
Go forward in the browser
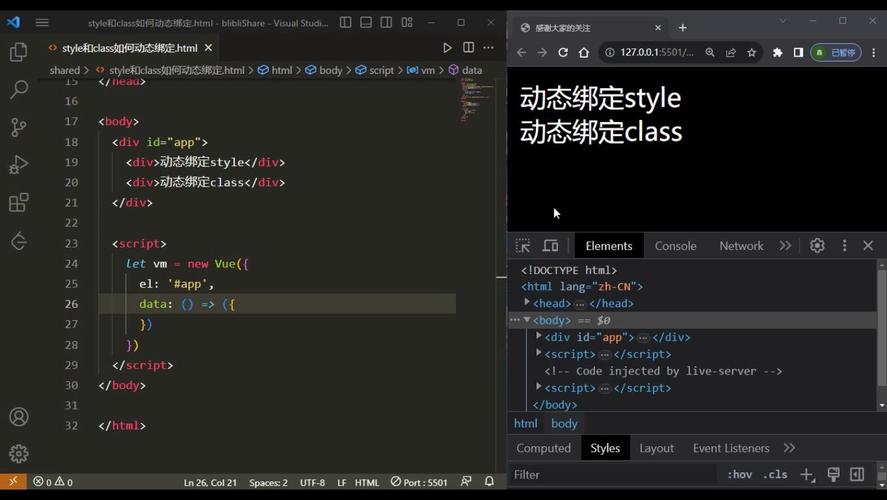point(542,53)
